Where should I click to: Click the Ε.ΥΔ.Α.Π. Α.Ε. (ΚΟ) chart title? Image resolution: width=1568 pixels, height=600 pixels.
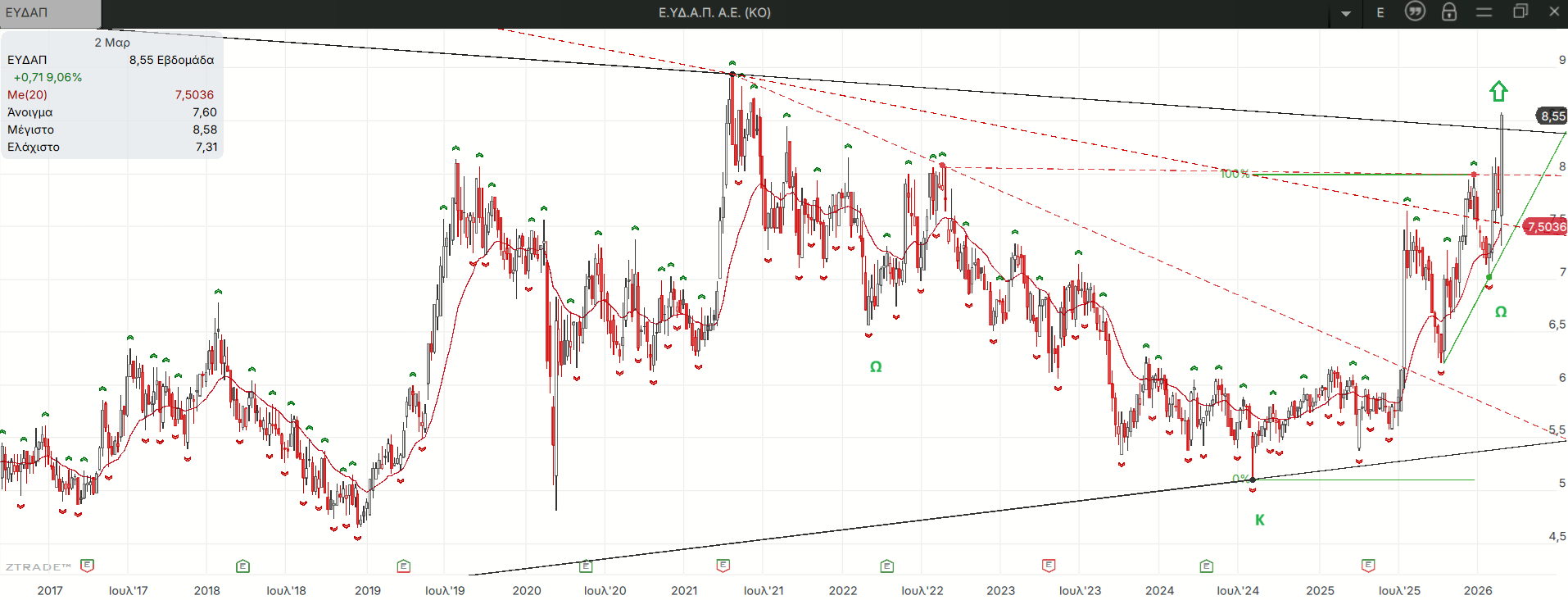714,12
